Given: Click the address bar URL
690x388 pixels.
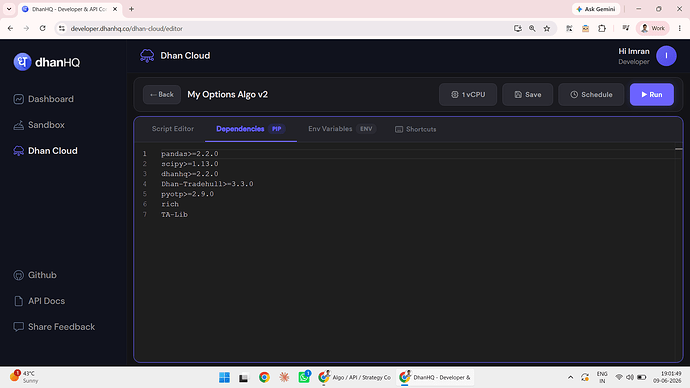Looking at the screenshot, I should tap(127, 29).
